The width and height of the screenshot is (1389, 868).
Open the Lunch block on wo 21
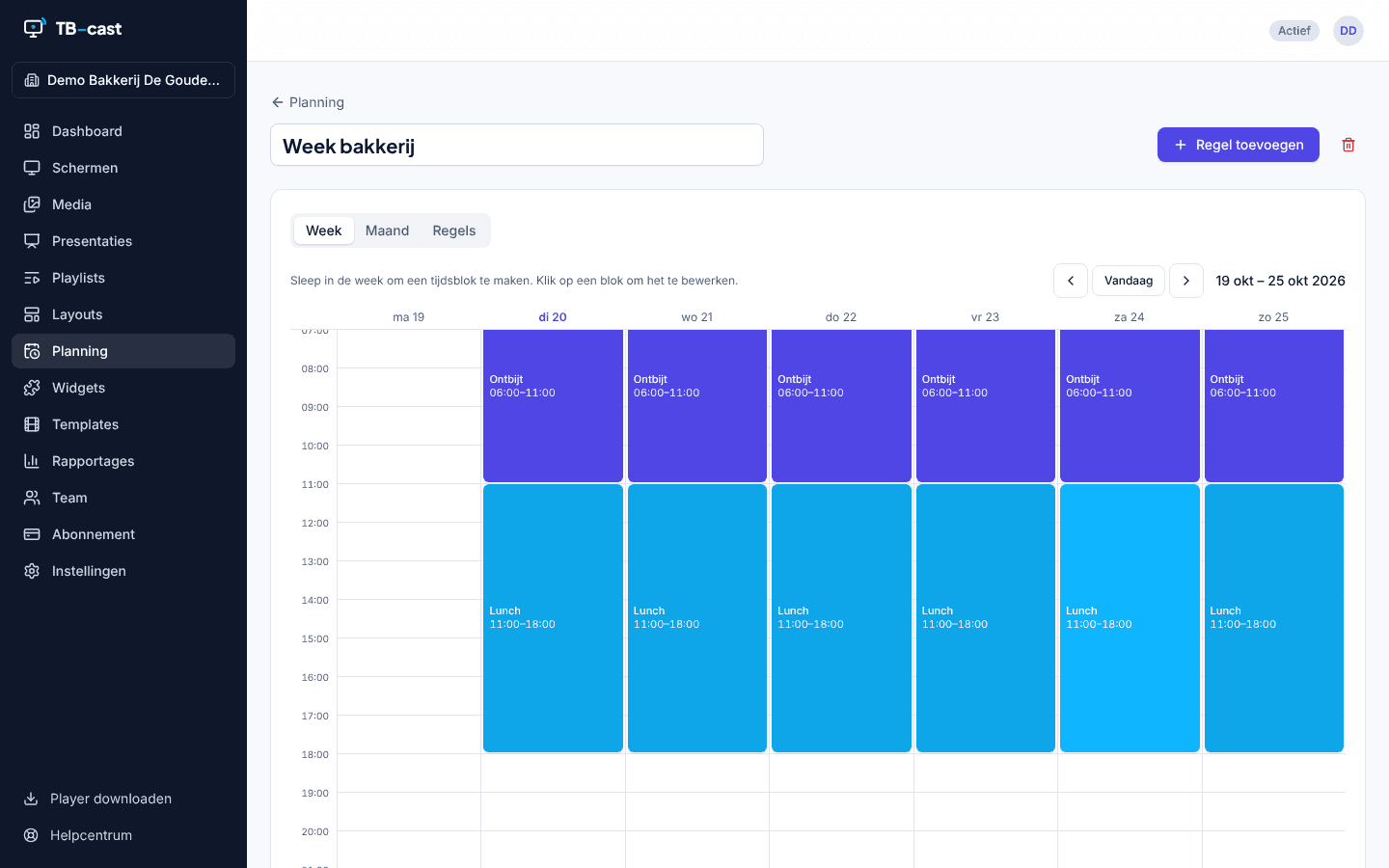(697, 618)
